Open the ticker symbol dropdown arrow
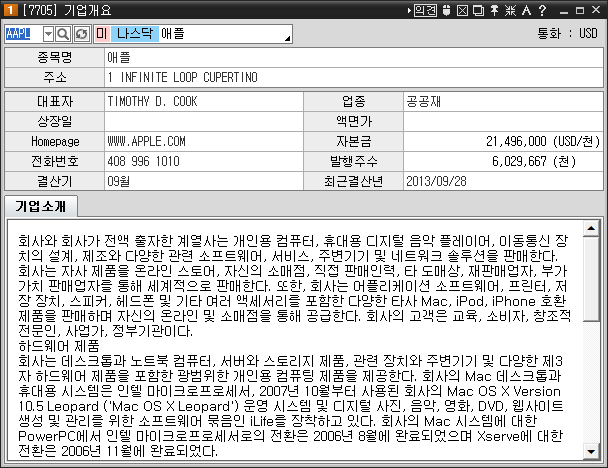This screenshot has height=468, width=608. pos(48,34)
